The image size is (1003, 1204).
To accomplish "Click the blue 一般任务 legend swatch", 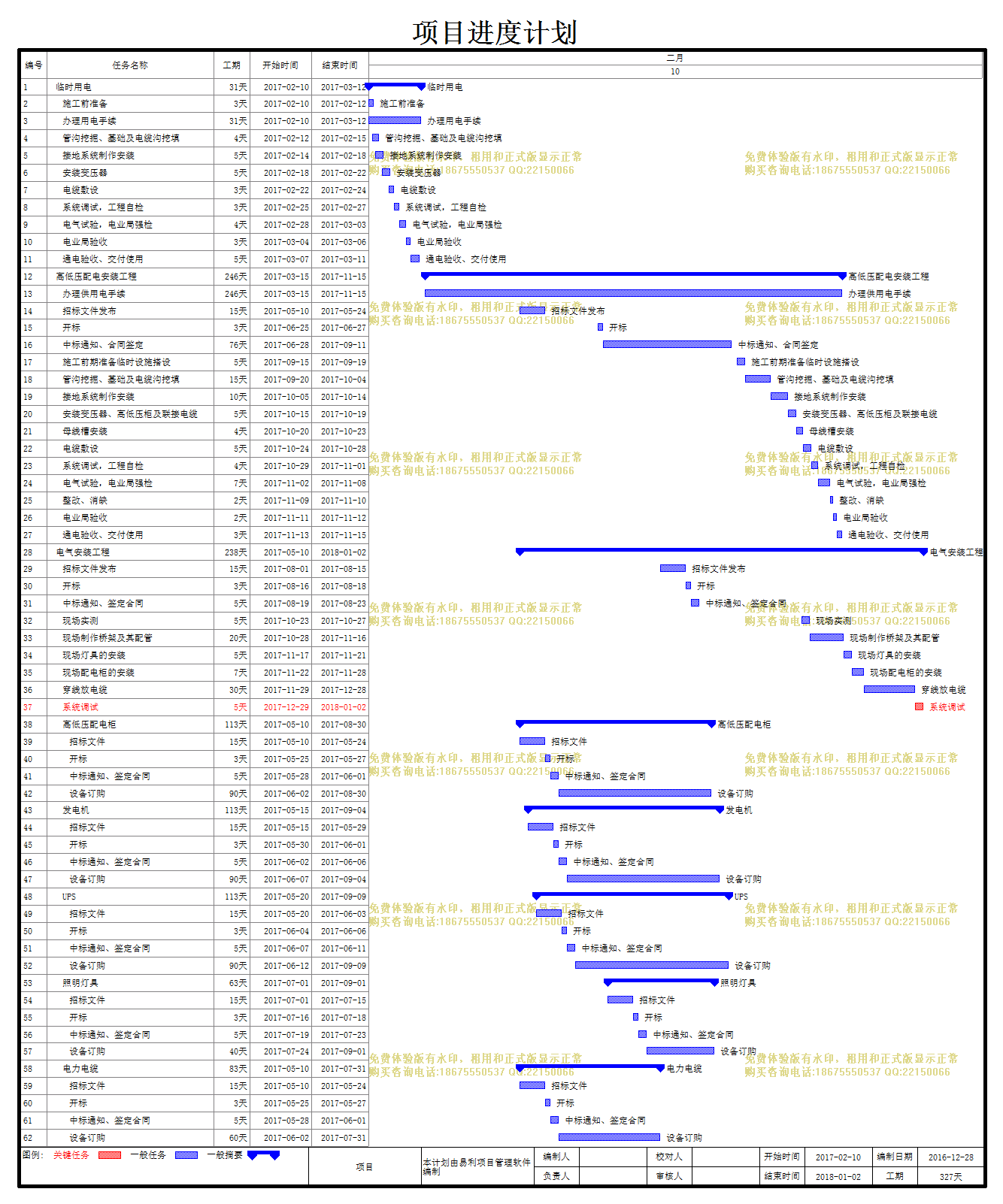I will pyautogui.click(x=186, y=1155).
